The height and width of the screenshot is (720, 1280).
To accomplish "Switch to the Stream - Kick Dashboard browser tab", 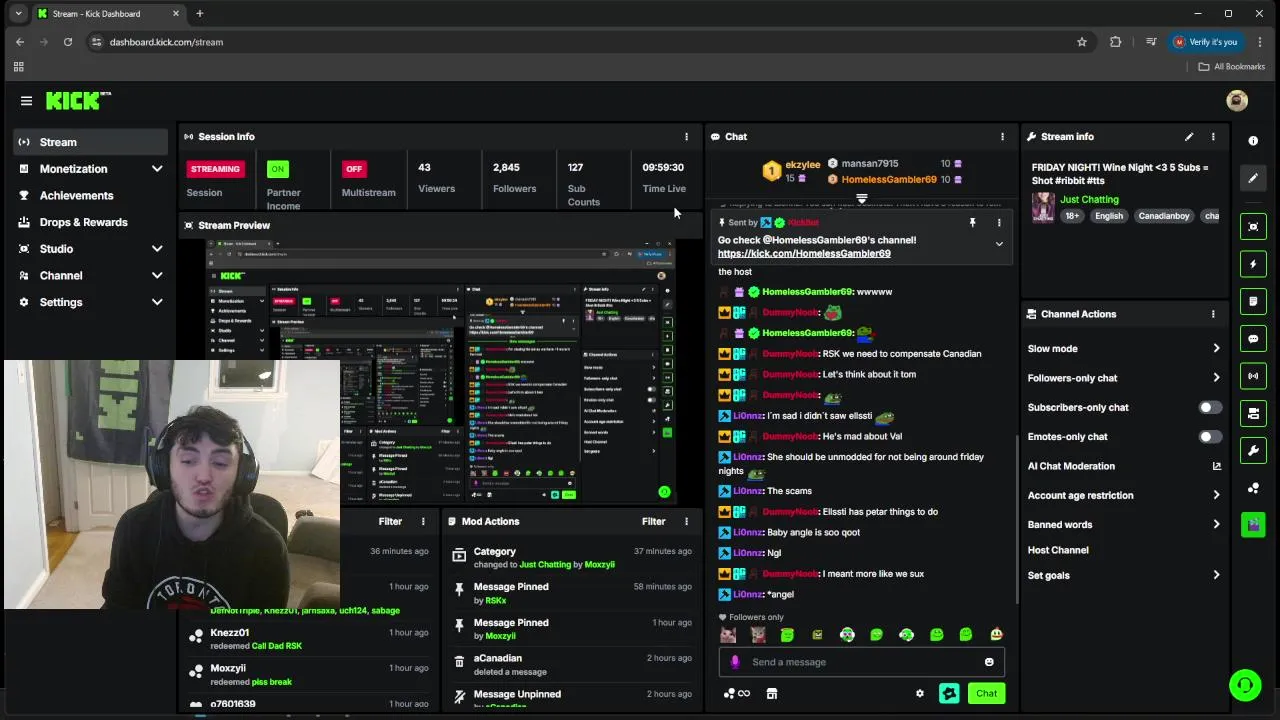I will (x=107, y=14).
